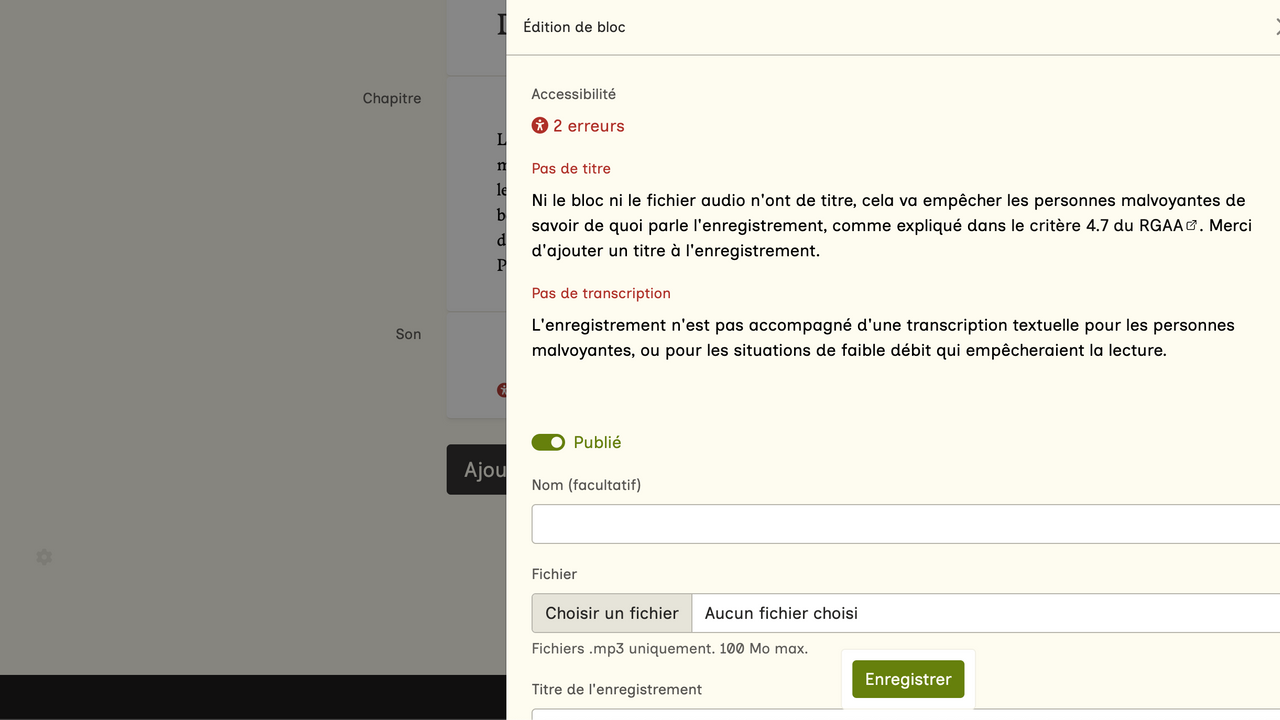Click the accessibility icon beside 2 erreurs
Screen dimensions: 1280x720
tap(540, 126)
